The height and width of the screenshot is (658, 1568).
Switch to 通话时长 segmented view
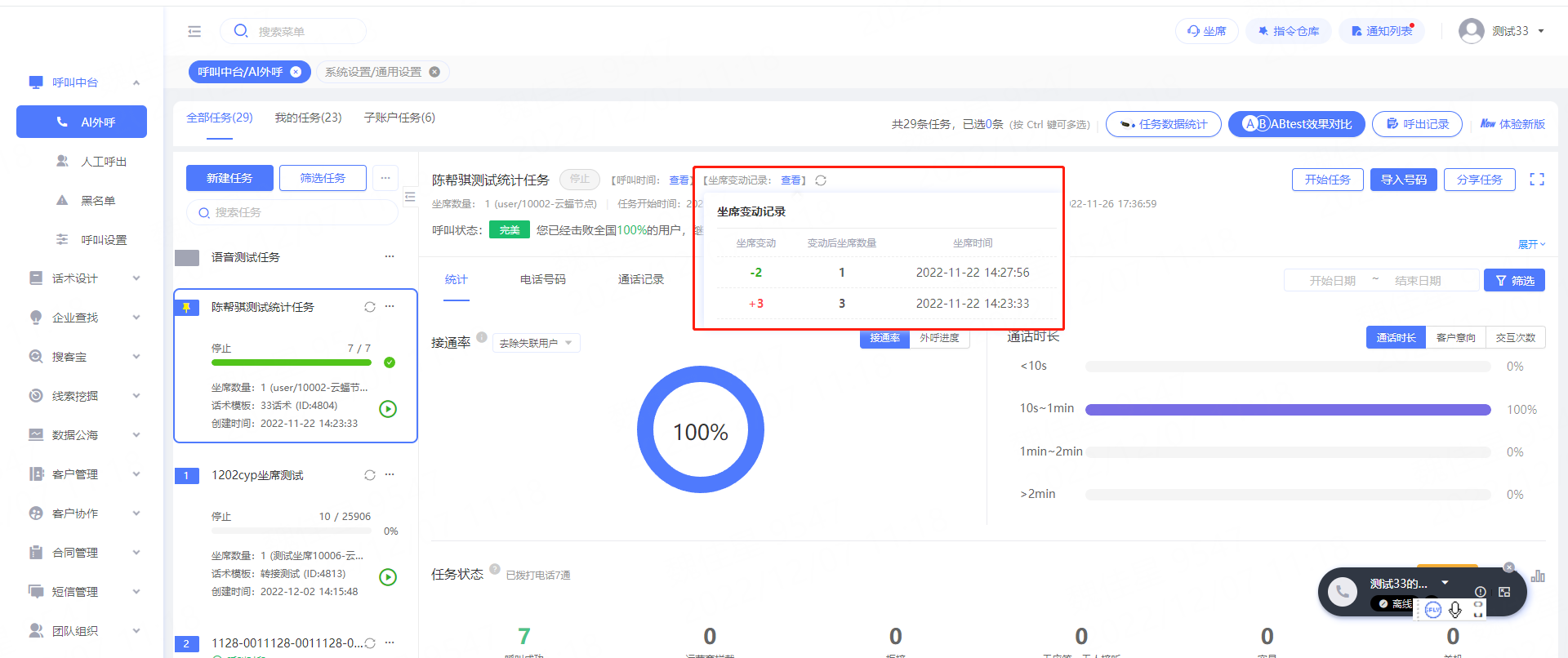pos(1396,337)
